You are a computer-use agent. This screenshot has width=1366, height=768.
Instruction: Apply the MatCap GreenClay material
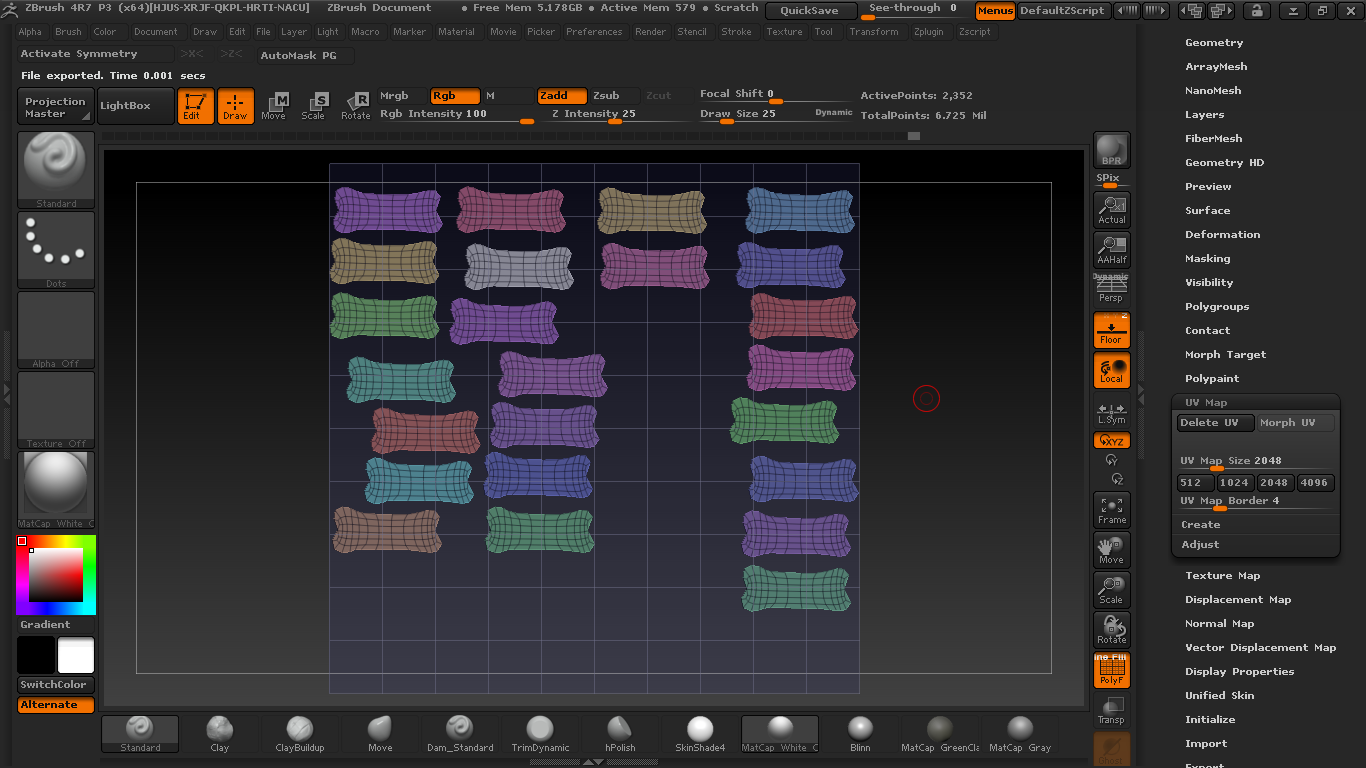click(940, 734)
